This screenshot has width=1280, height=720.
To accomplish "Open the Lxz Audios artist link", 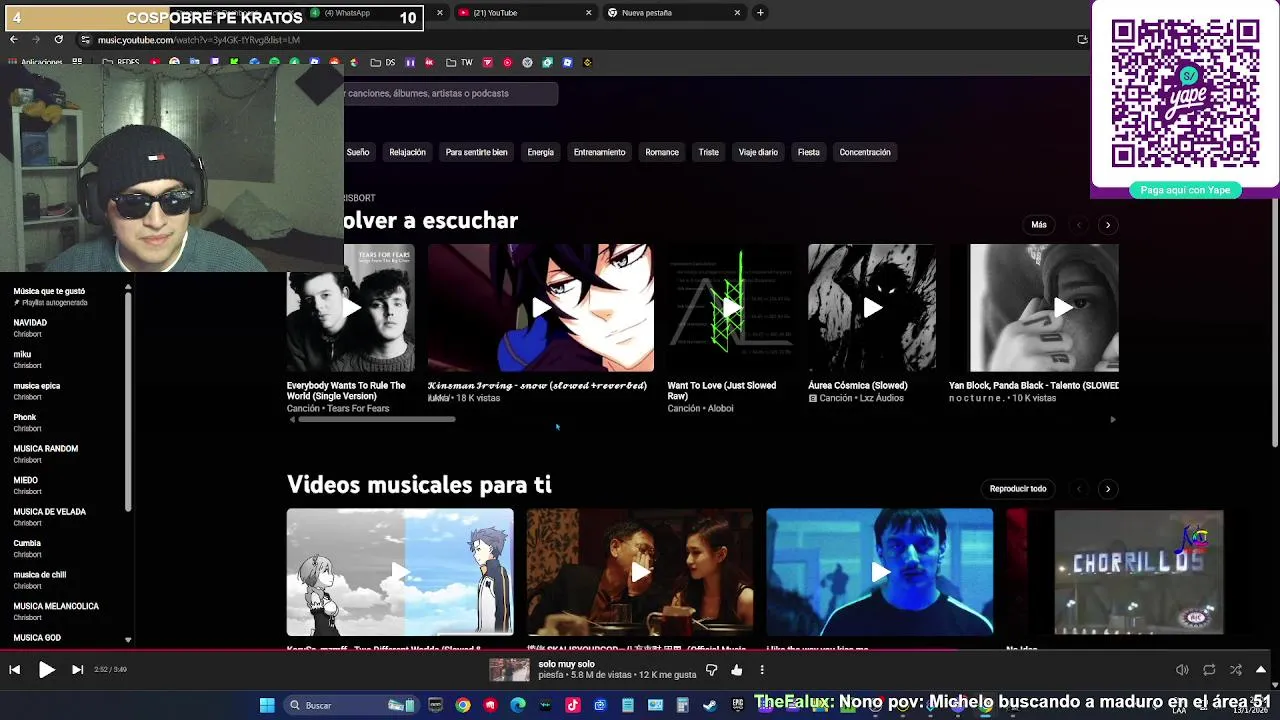I will [881, 398].
